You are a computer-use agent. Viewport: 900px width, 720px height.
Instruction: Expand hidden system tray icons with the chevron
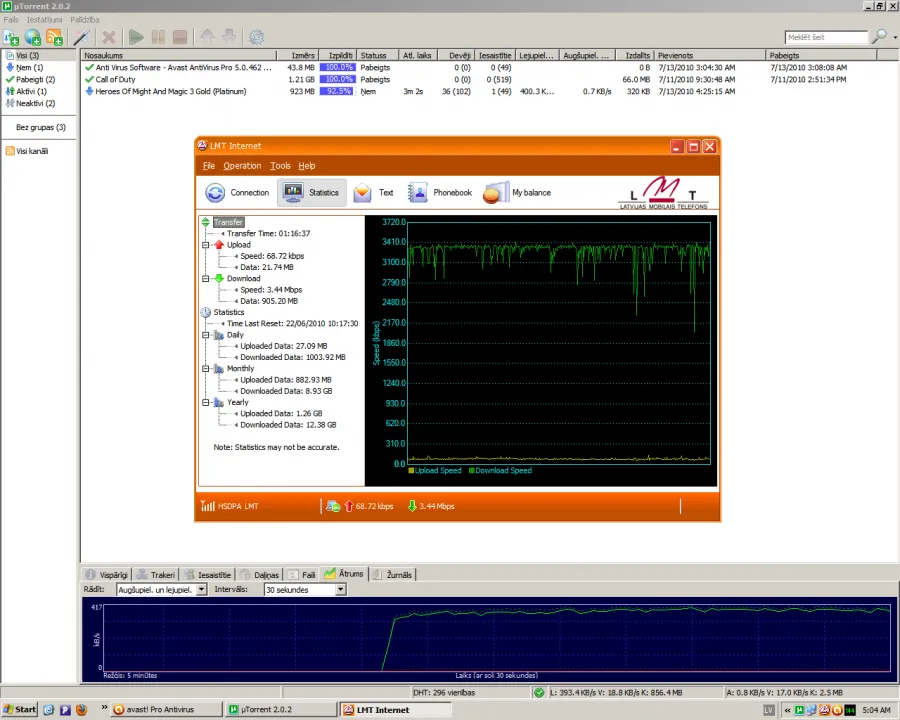788,710
